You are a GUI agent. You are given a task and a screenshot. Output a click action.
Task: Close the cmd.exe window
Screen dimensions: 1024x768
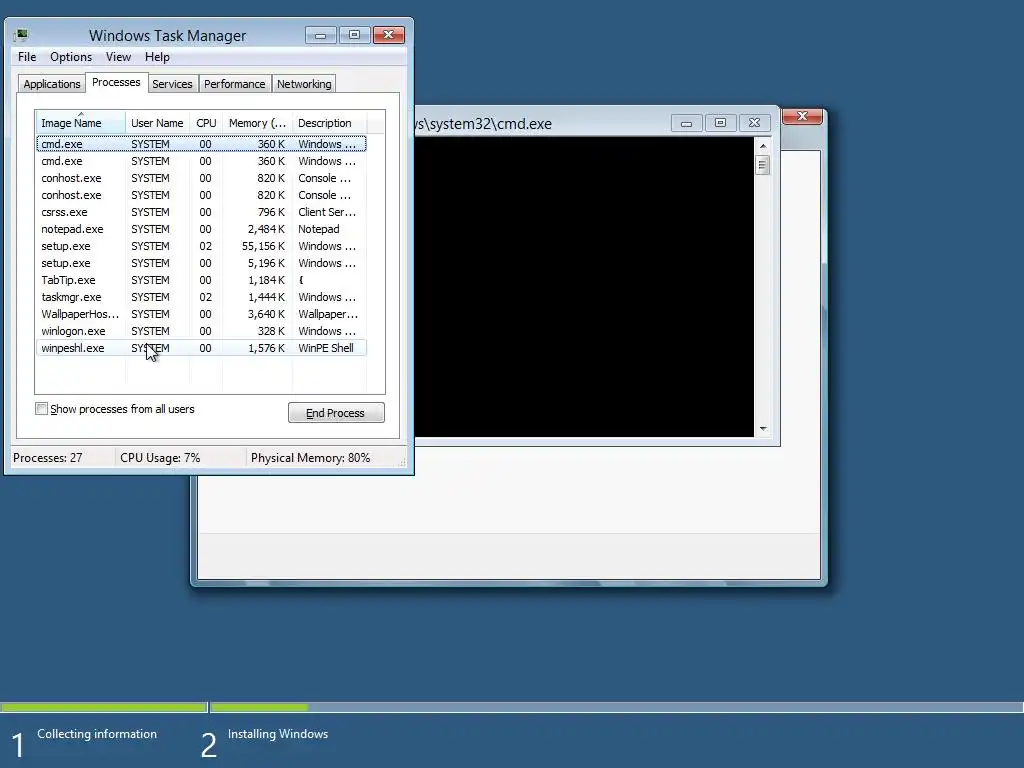click(x=754, y=123)
